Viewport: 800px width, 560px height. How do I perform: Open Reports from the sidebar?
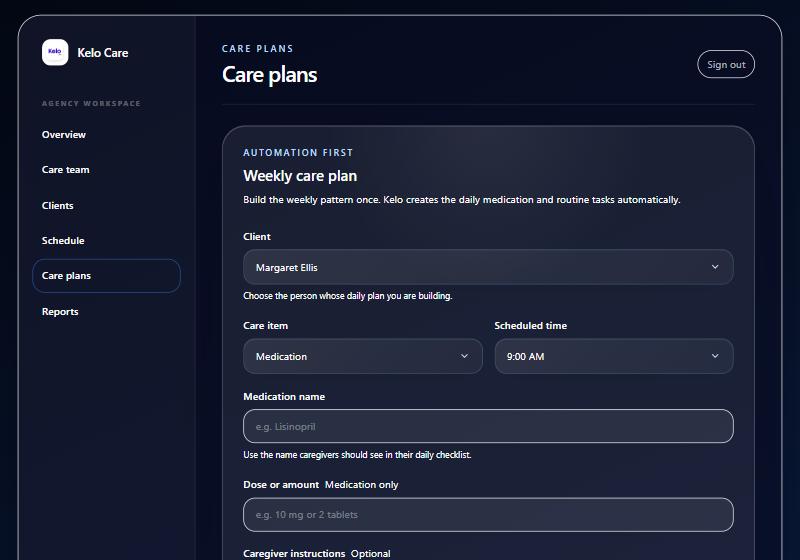click(x=60, y=312)
